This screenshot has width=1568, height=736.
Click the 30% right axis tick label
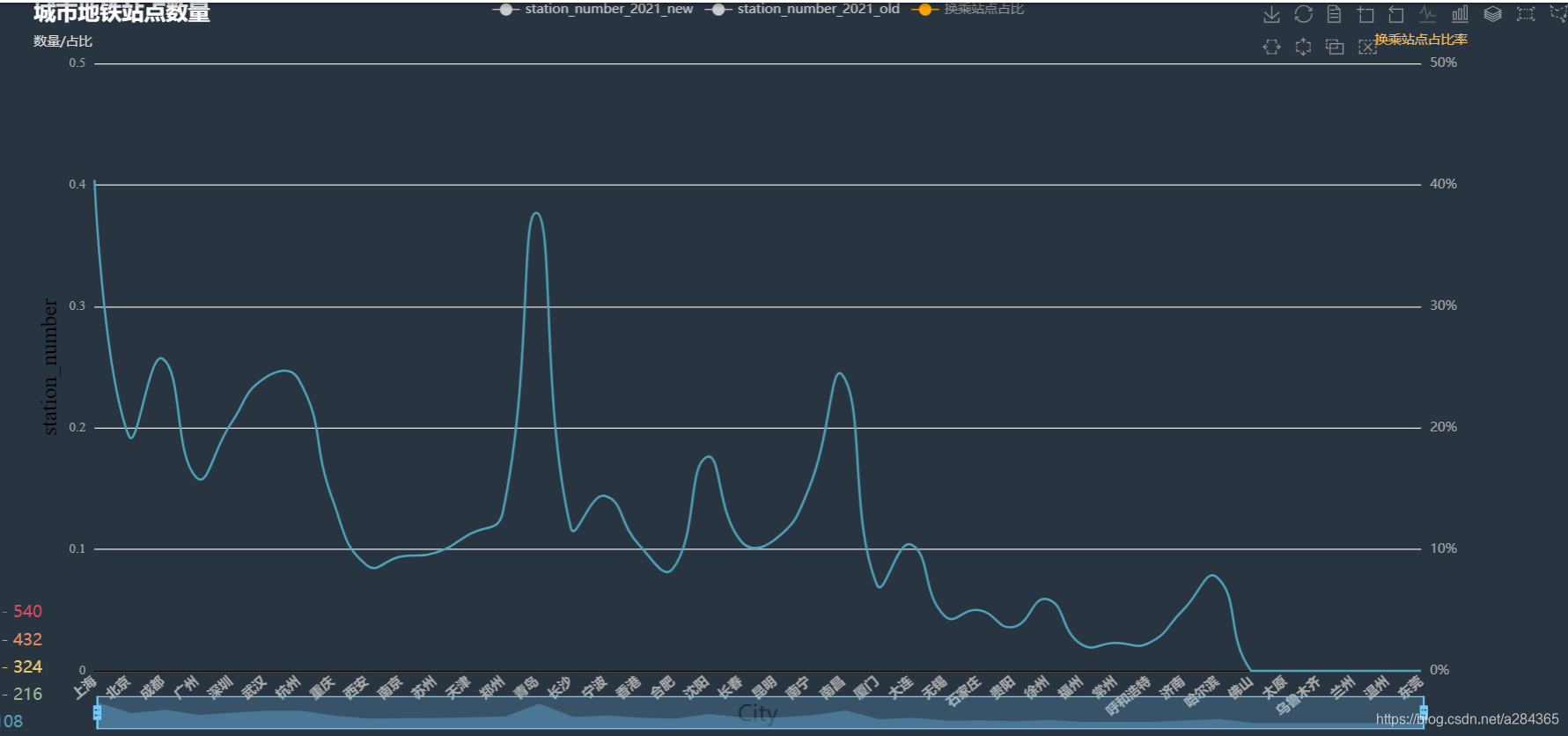(1443, 305)
